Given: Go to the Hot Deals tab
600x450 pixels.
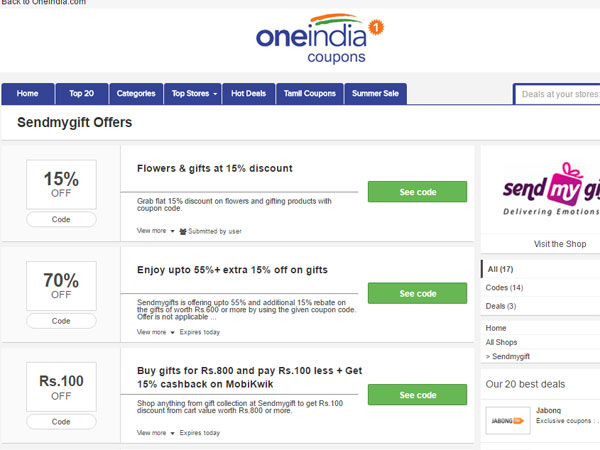Looking at the screenshot, I should coord(248,94).
